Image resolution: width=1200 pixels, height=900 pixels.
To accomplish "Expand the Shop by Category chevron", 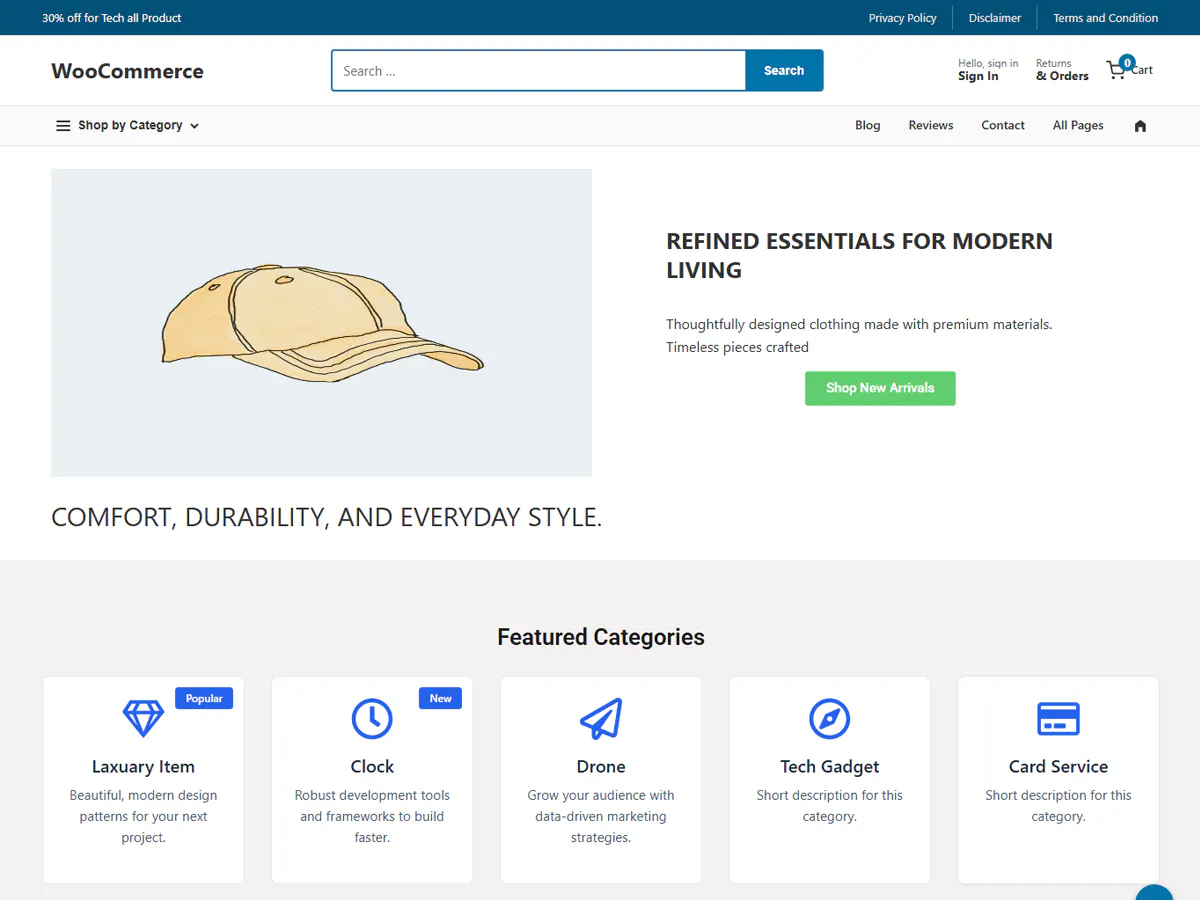I will 194,126.
